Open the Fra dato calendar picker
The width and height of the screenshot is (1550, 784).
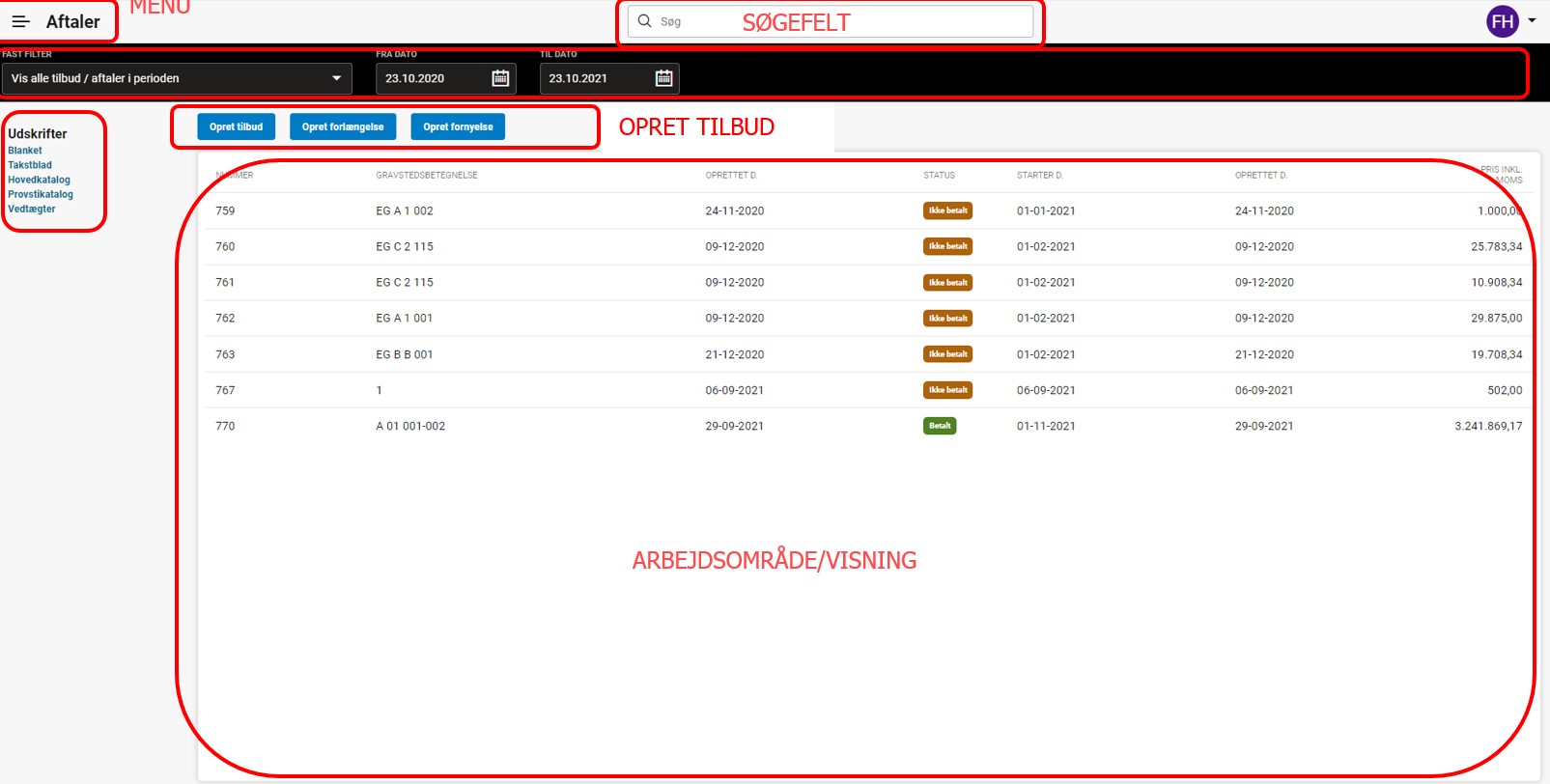[500, 78]
